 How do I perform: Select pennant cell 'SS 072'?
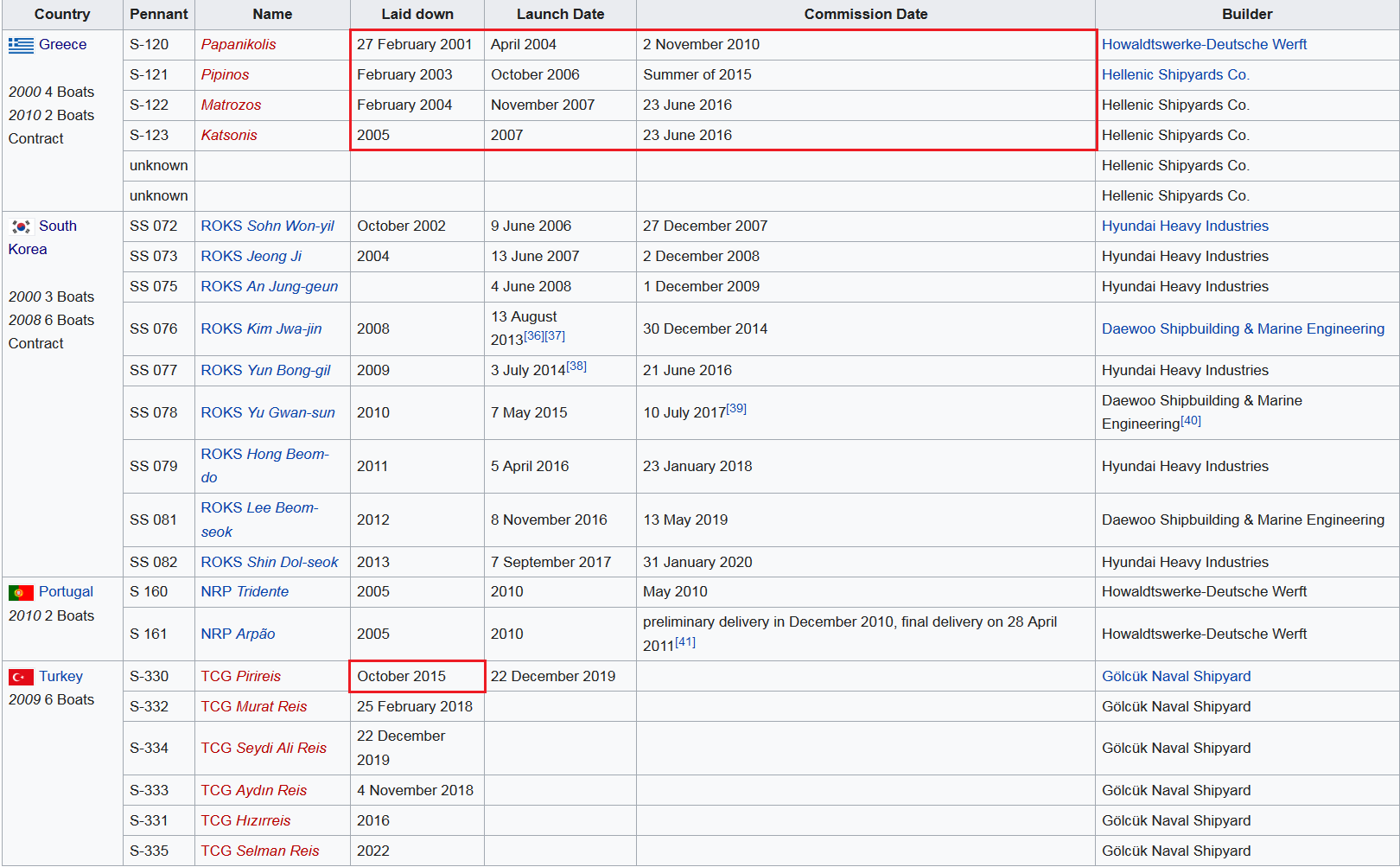point(159,226)
